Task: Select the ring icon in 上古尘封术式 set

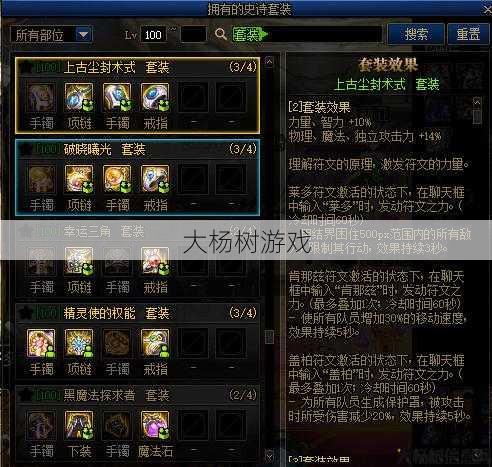Action: (155, 97)
